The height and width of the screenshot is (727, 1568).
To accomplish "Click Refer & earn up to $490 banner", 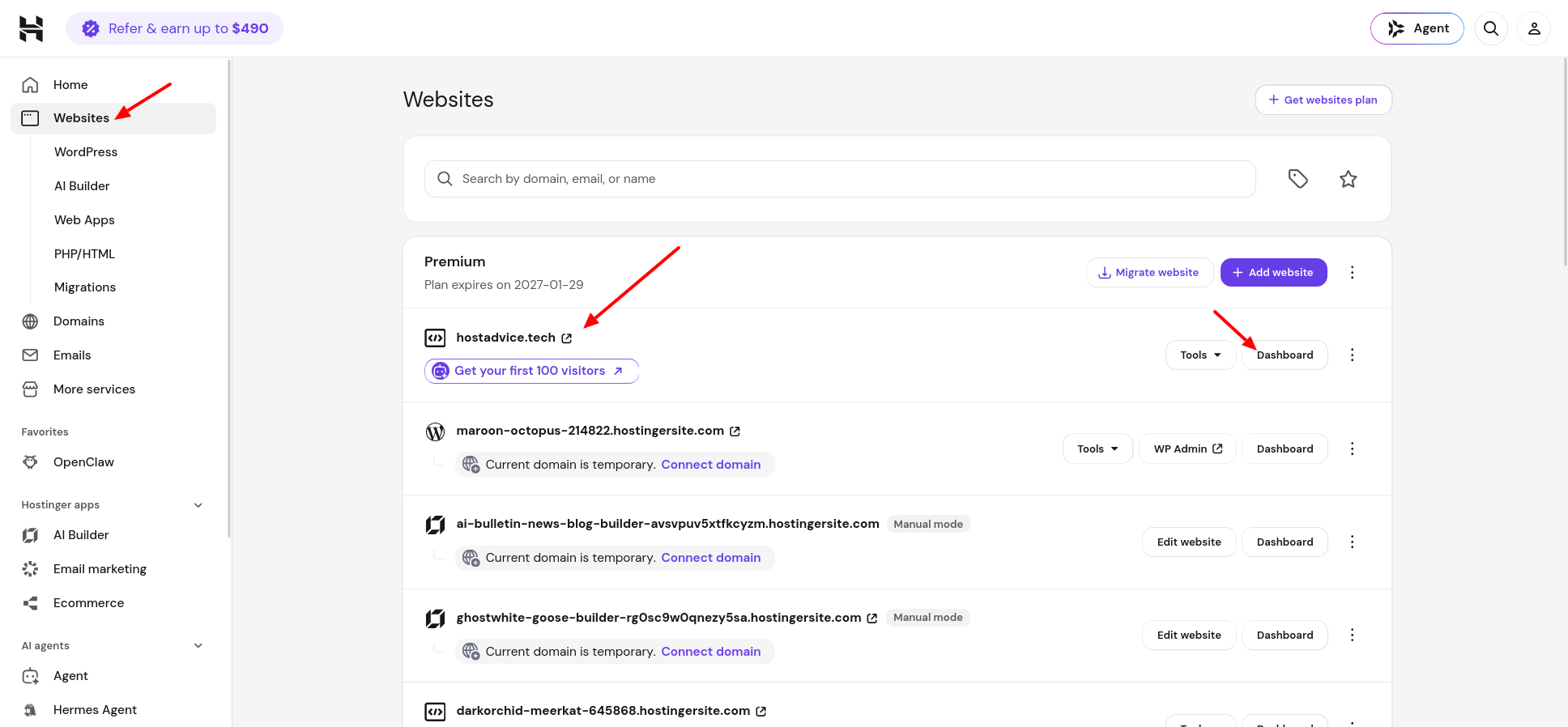I will tap(174, 28).
